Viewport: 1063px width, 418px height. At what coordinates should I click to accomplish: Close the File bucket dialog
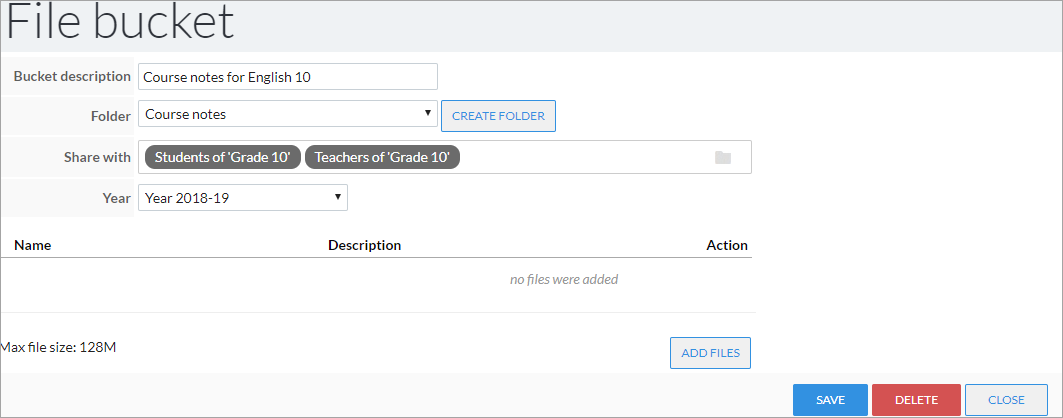click(1006, 400)
